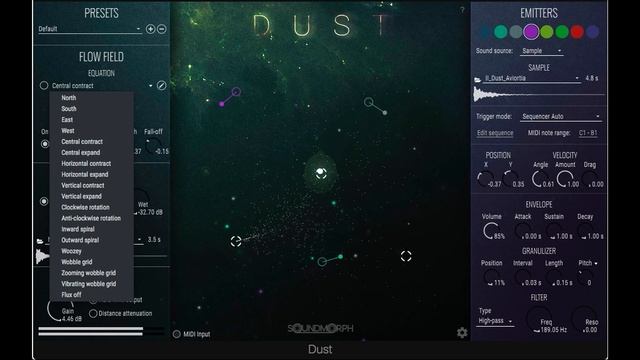The height and width of the screenshot is (360, 640).
Task: Click the MIDI note range C1 - B1 value
Action: pyautogui.click(x=588, y=133)
